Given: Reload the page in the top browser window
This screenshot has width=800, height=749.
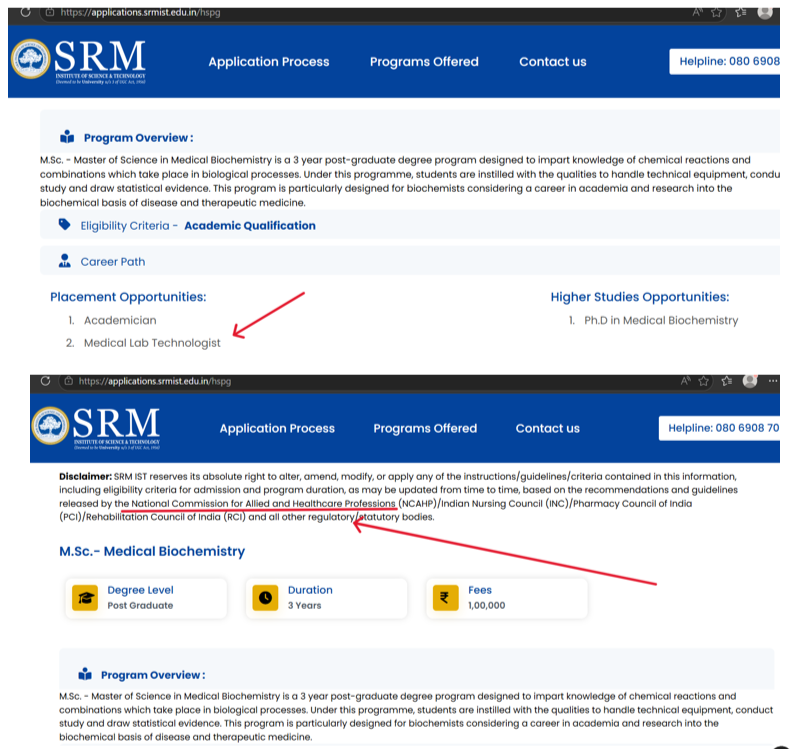Looking at the screenshot, I should (26, 12).
